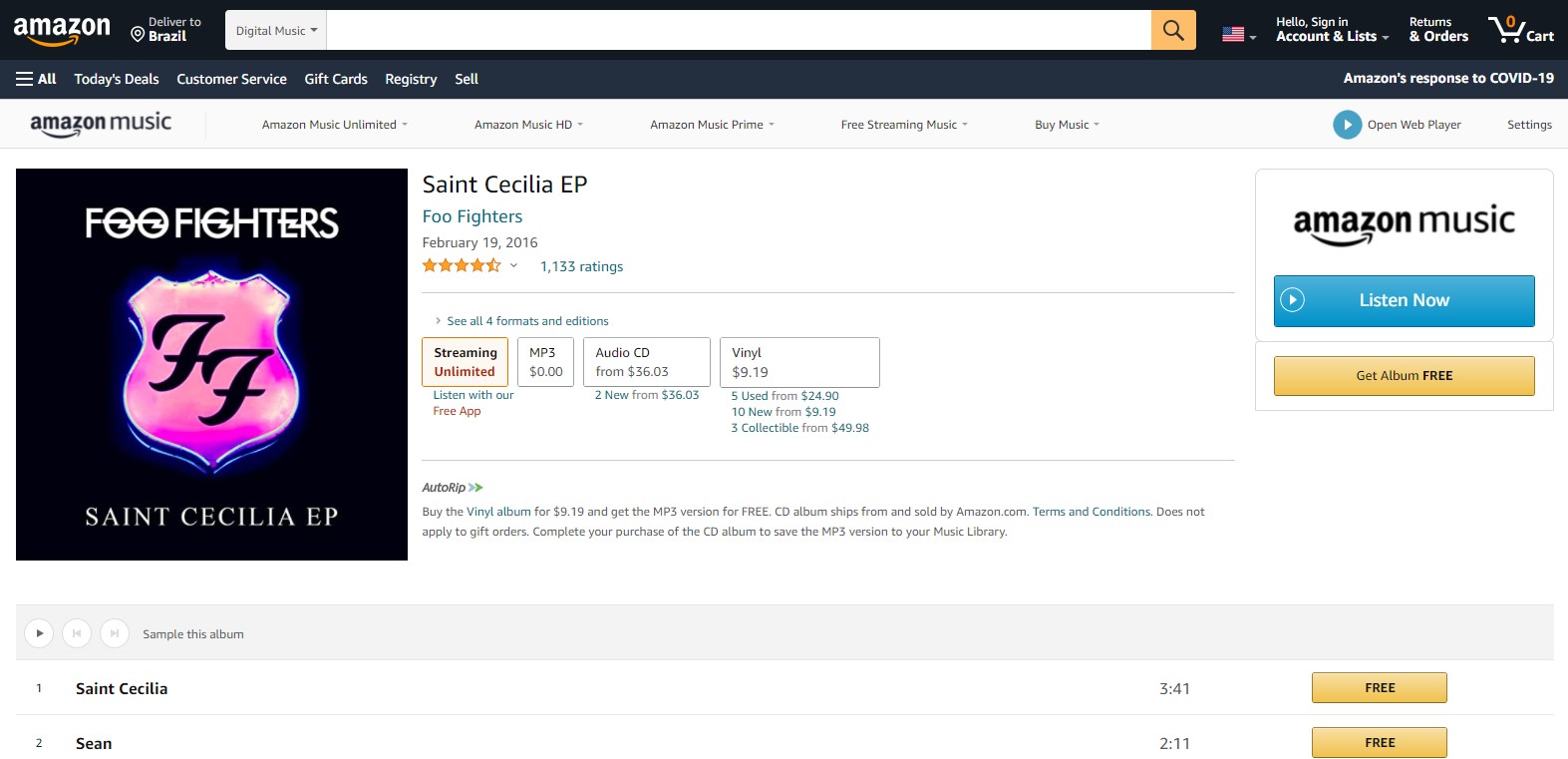The height and width of the screenshot is (759, 1568).
Task: Click inside the Amazon search field
Action: click(739, 30)
